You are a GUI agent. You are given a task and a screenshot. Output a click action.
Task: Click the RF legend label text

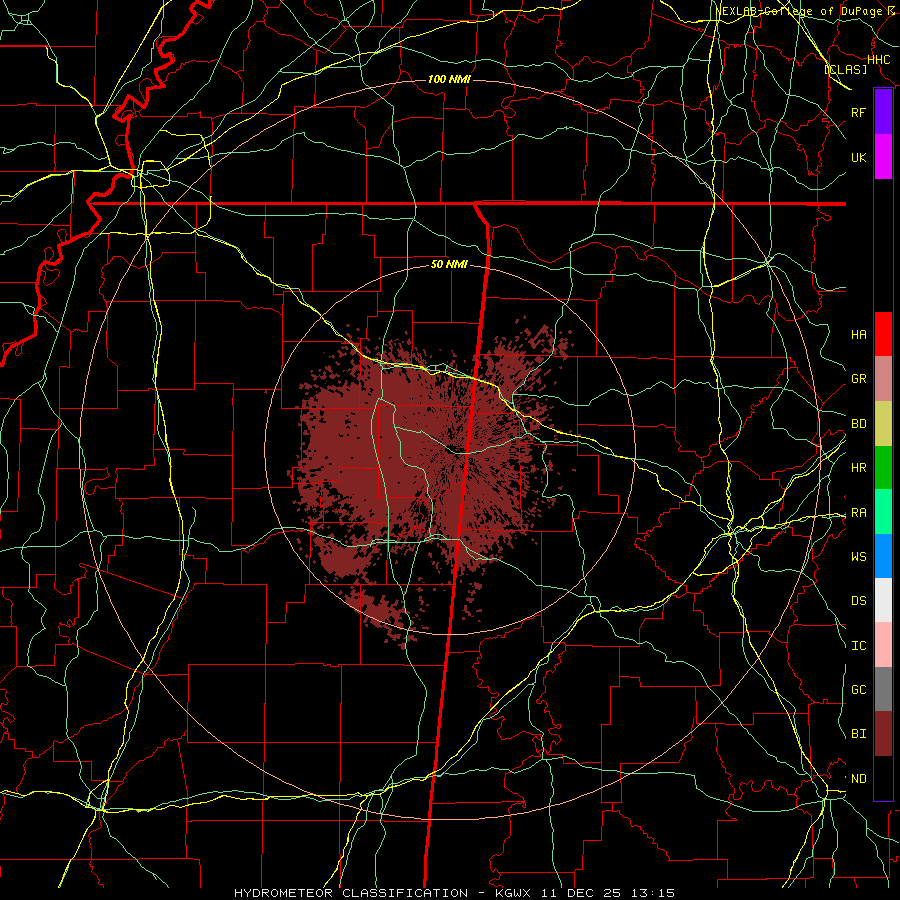click(x=858, y=112)
